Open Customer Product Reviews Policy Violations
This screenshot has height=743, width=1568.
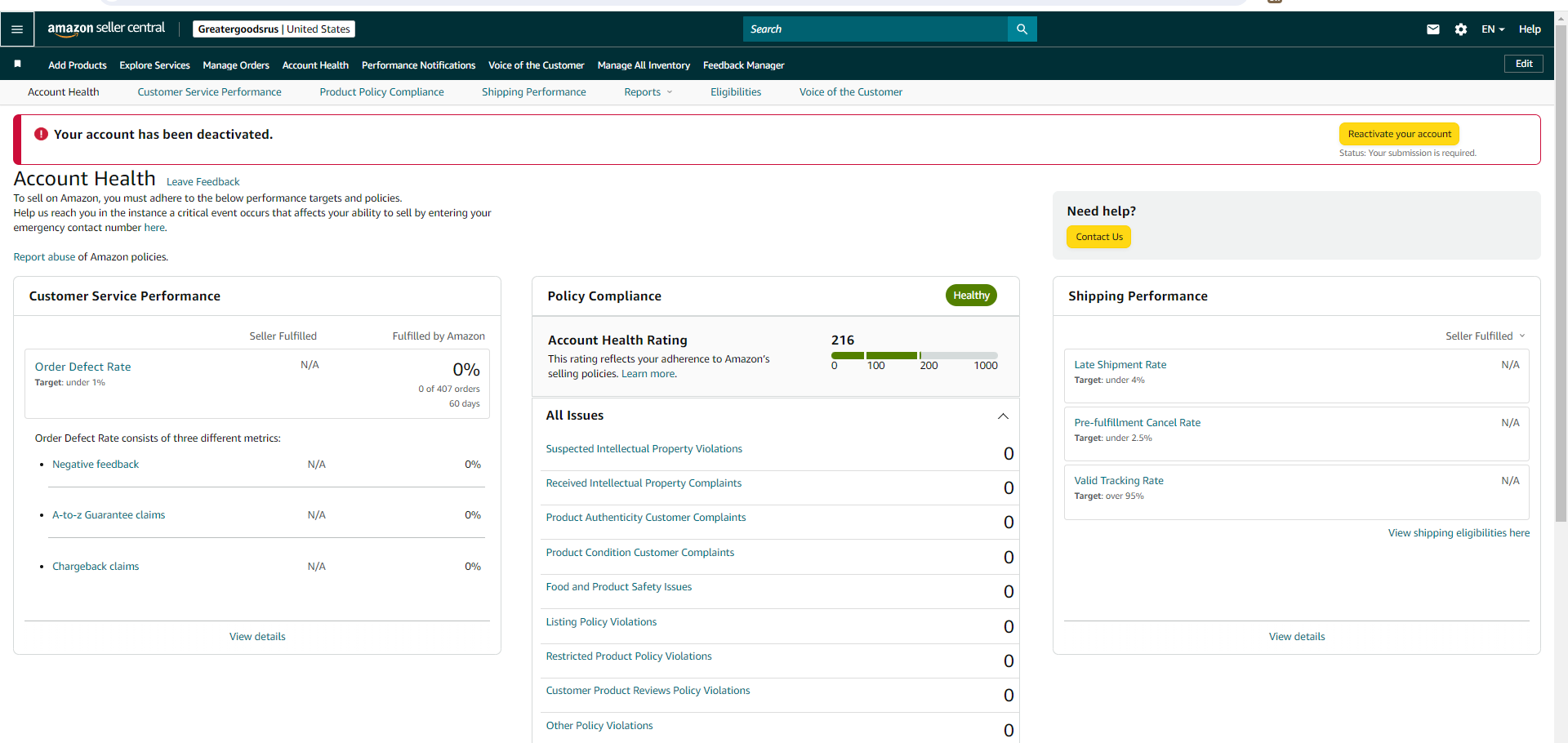coord(648,691)
